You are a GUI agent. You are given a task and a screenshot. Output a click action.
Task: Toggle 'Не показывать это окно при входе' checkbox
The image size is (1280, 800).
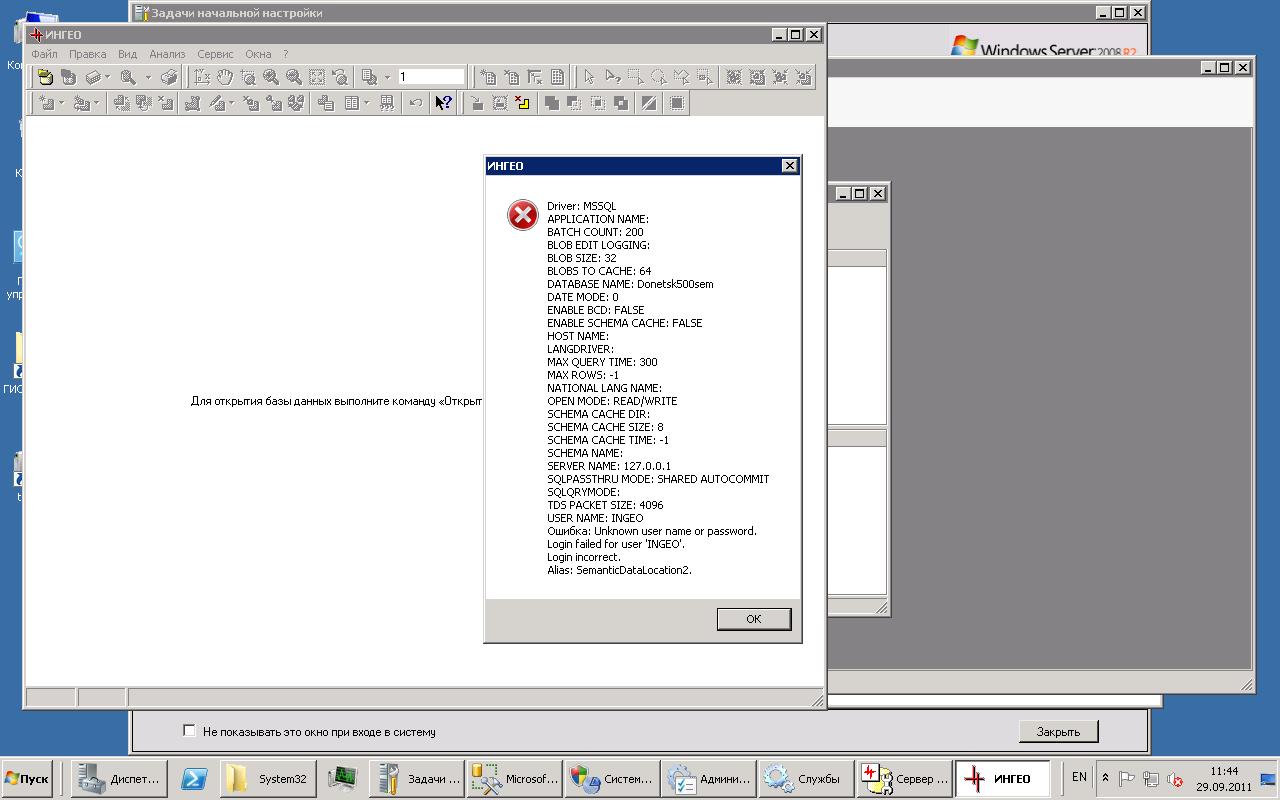pyautogui.click(x=189, y=731)
